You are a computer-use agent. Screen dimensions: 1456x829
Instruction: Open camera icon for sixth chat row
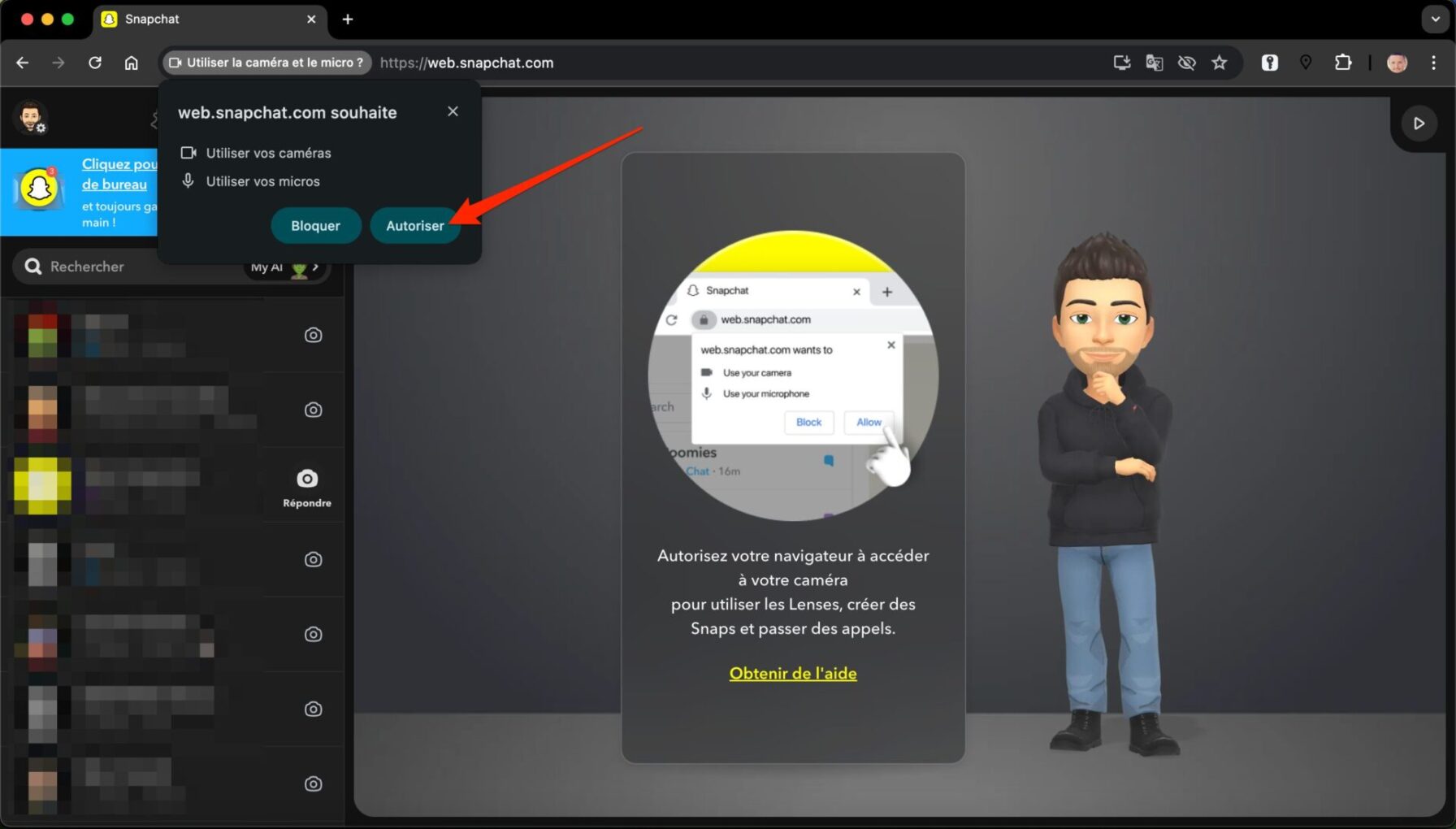tap(313, 709)
